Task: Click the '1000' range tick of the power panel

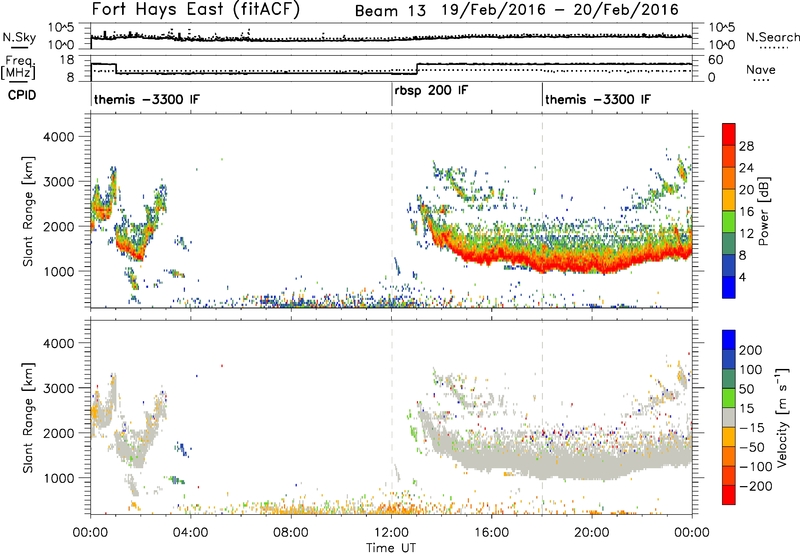Action: [x=59, y=271]
